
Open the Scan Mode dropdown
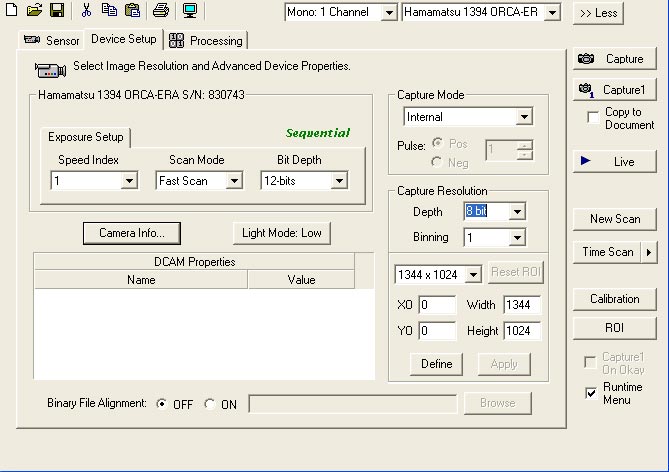coord(233,181)
